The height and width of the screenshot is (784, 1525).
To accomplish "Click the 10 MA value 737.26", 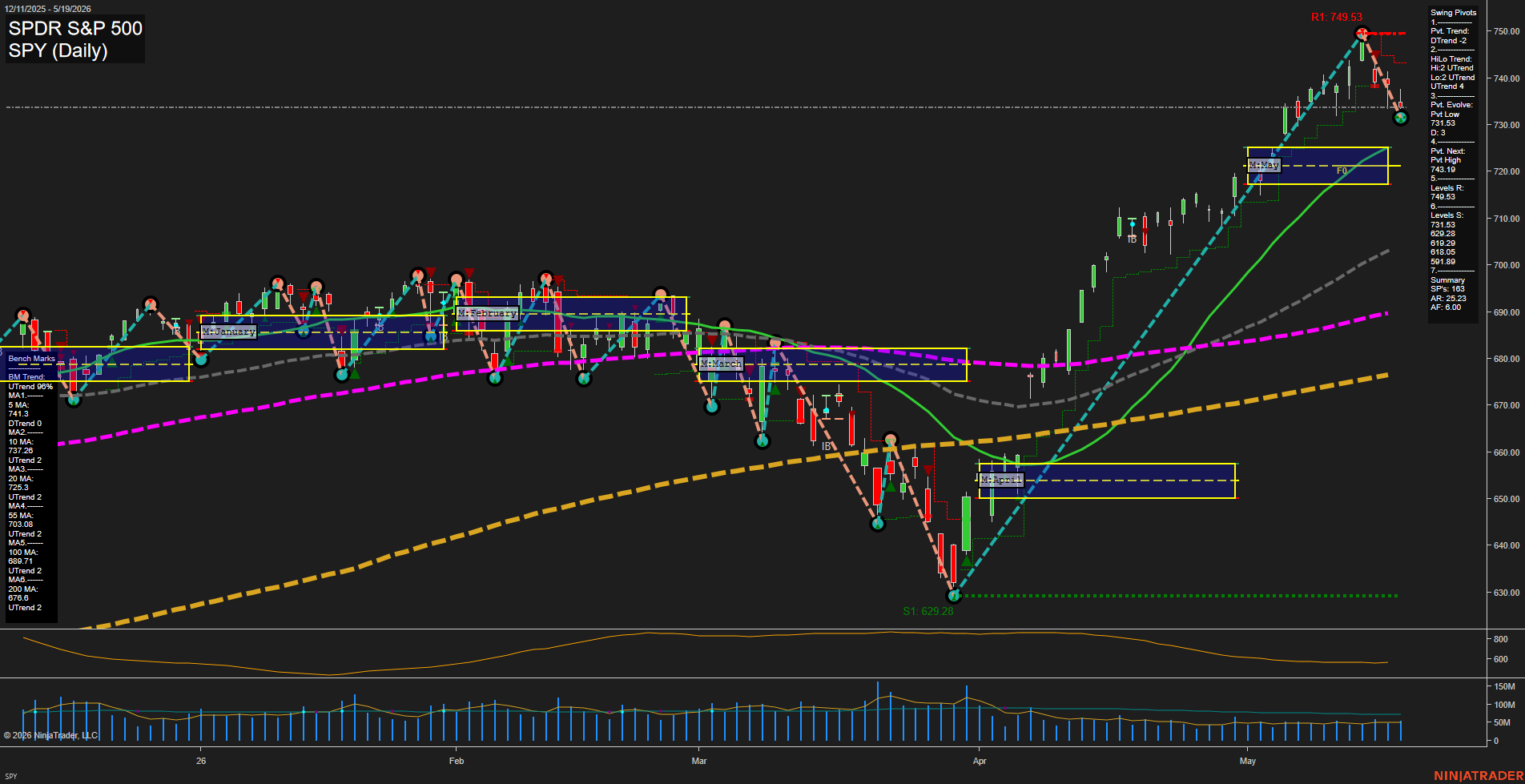I will [x=21, y=451].
